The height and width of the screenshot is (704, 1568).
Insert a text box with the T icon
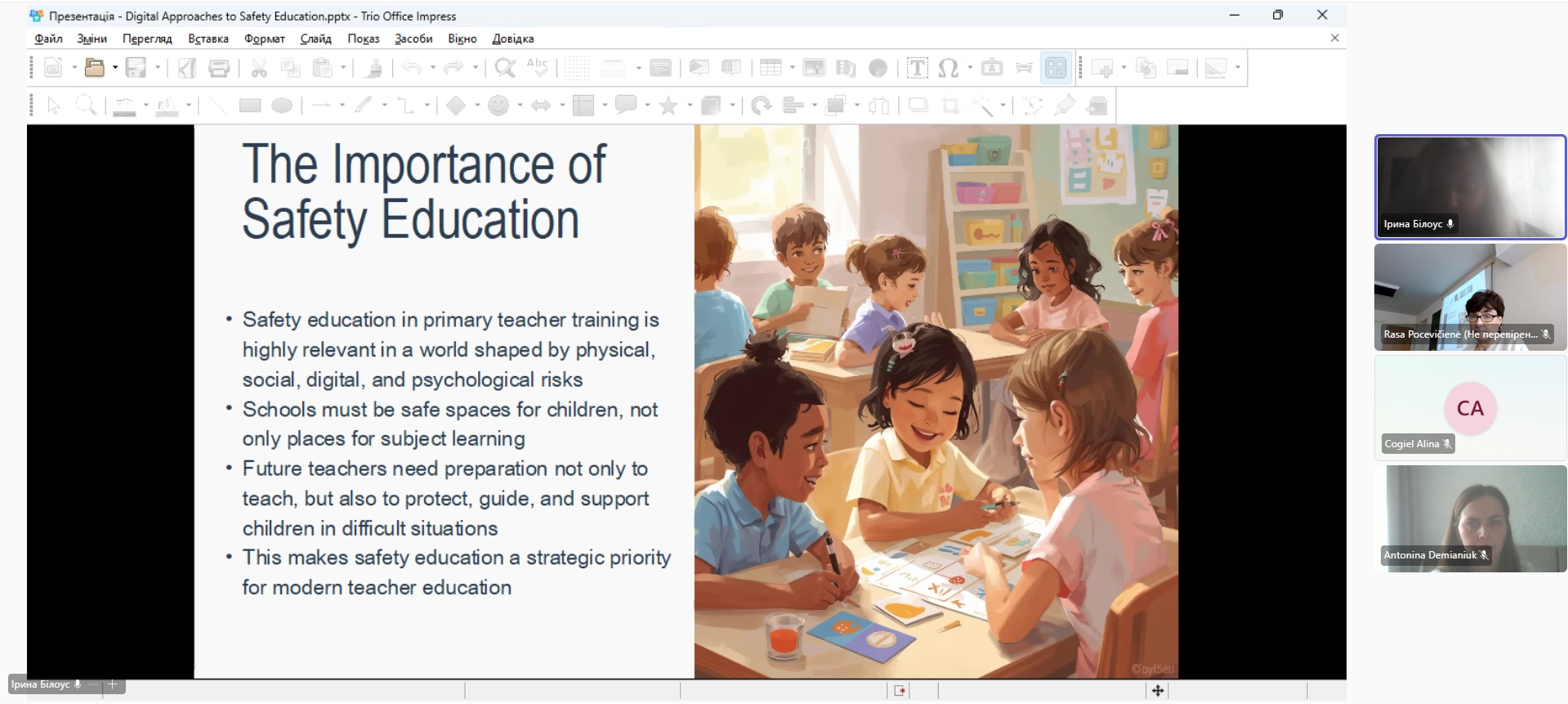917,68
